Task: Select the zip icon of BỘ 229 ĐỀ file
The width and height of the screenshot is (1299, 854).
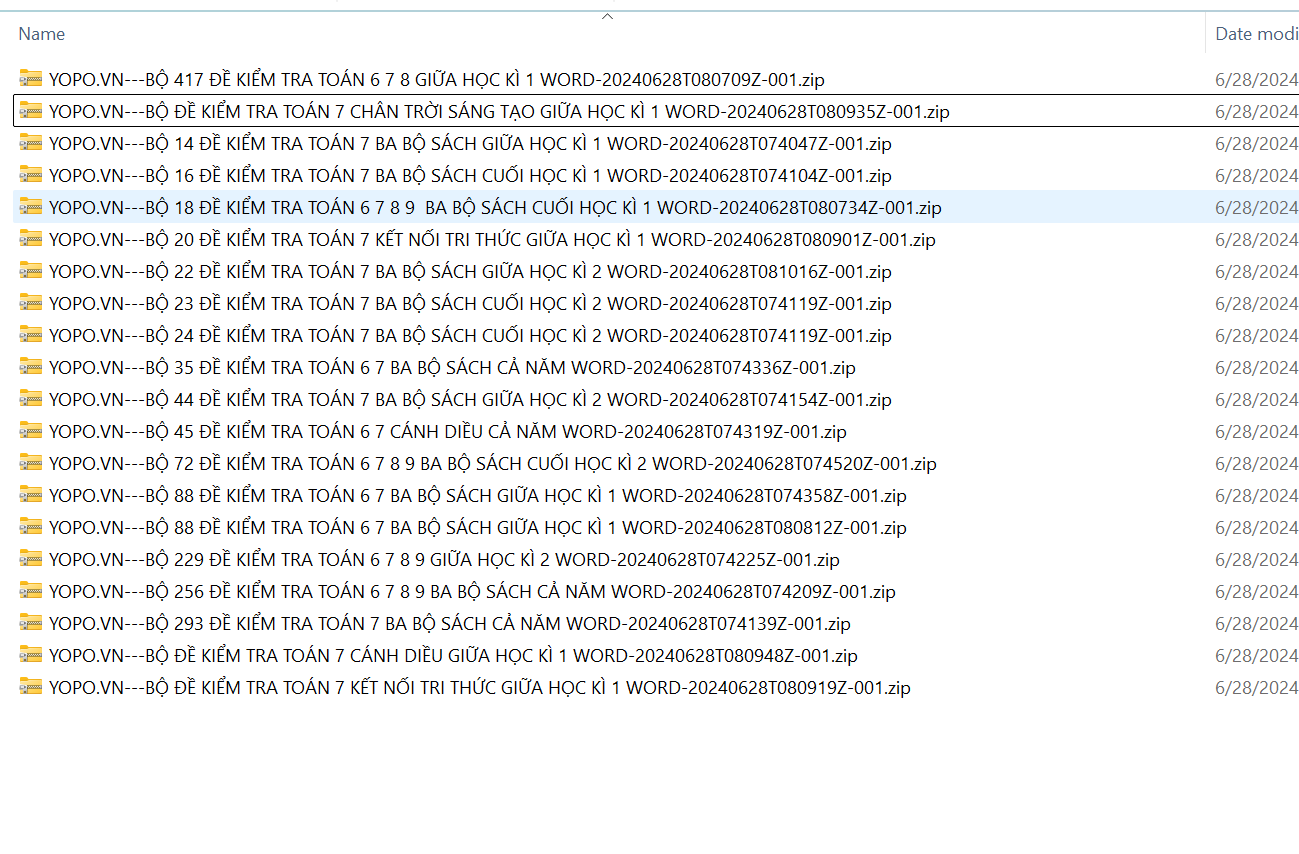Action: tap(31, 559)
